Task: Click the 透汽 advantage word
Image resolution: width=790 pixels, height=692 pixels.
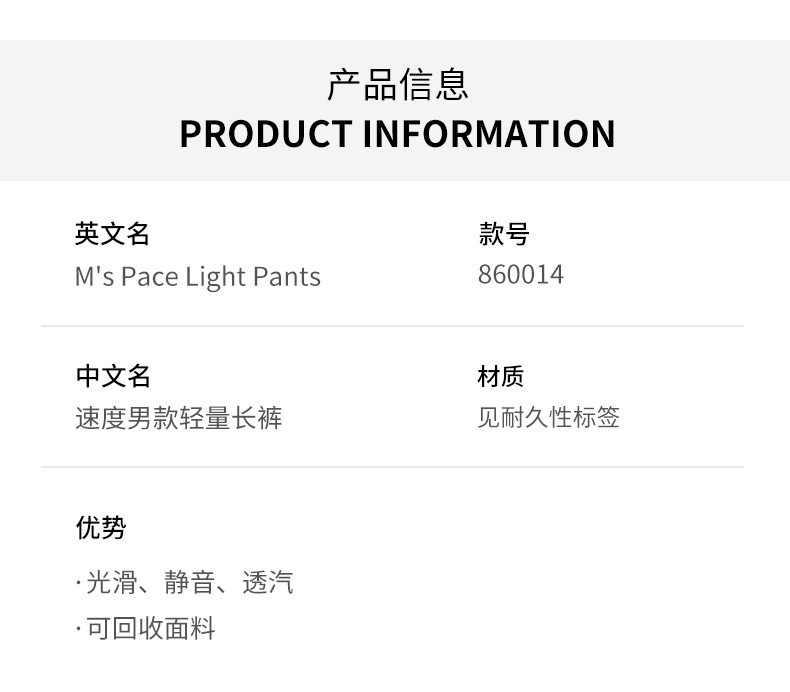Action: (268, 582)
